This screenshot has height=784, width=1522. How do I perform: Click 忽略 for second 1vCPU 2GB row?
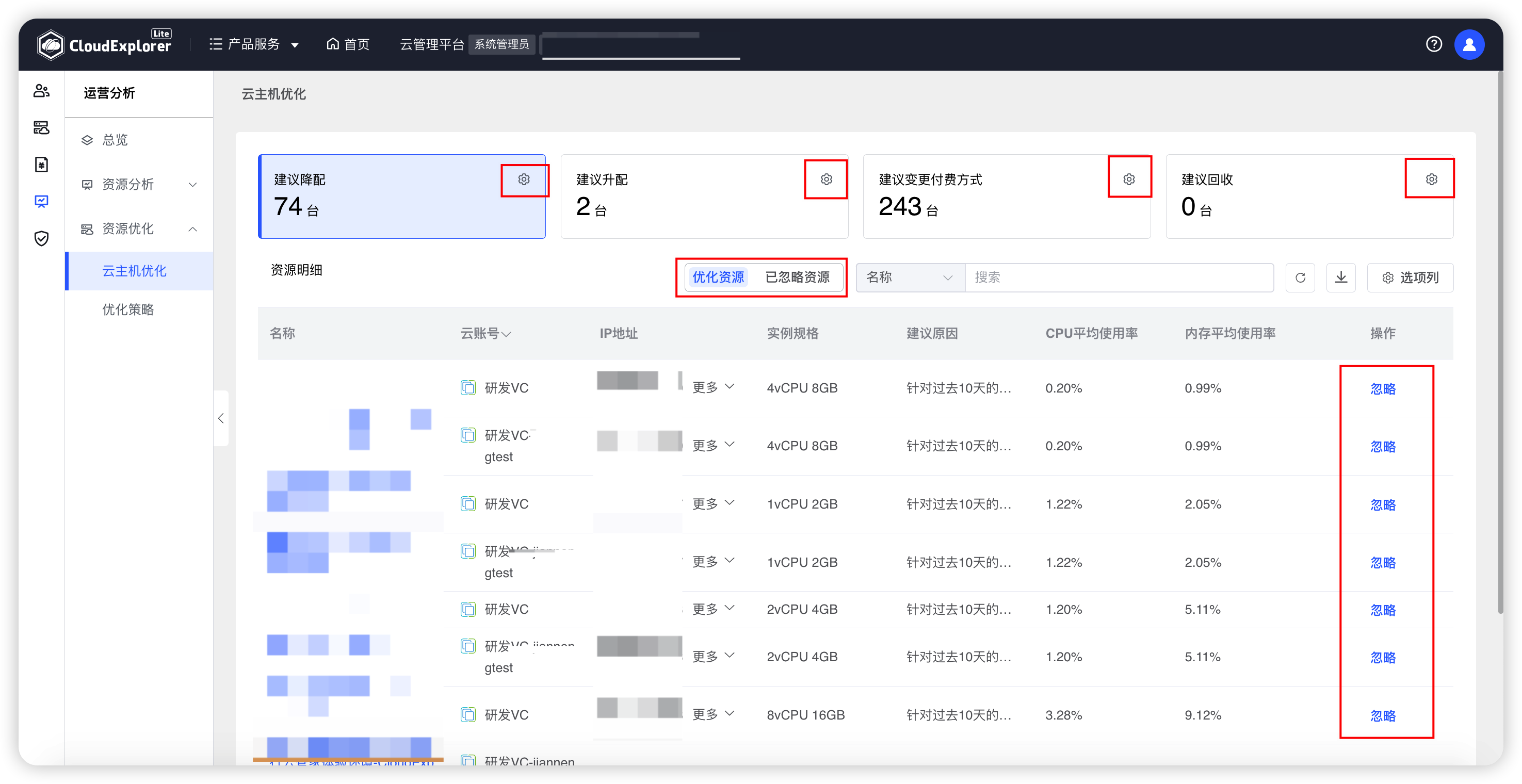point(1383,563)
